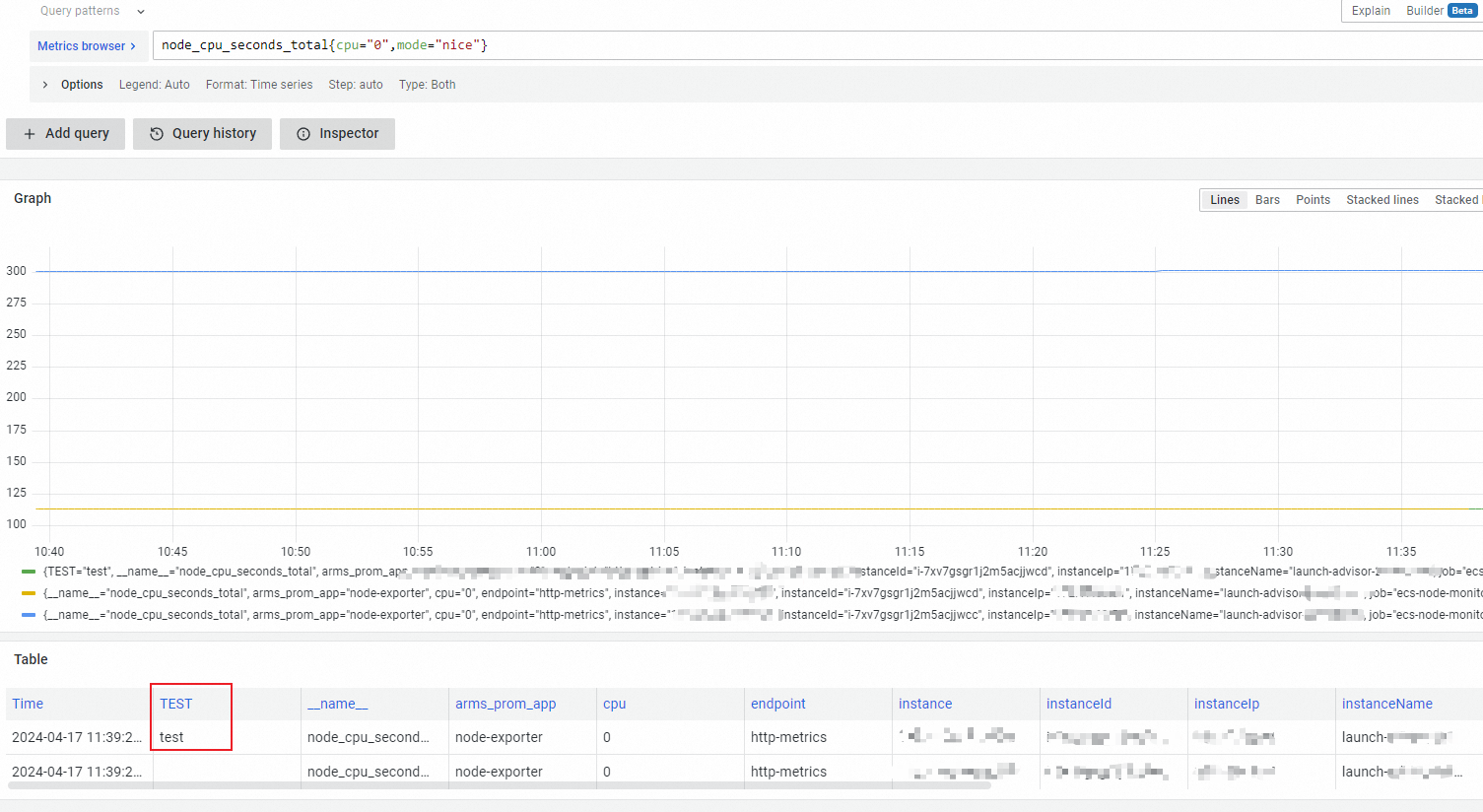The width and height of the screenshot is (1483, 812).
Task: Sort table by instanceIp column
Action: [x=1227, y=704]
